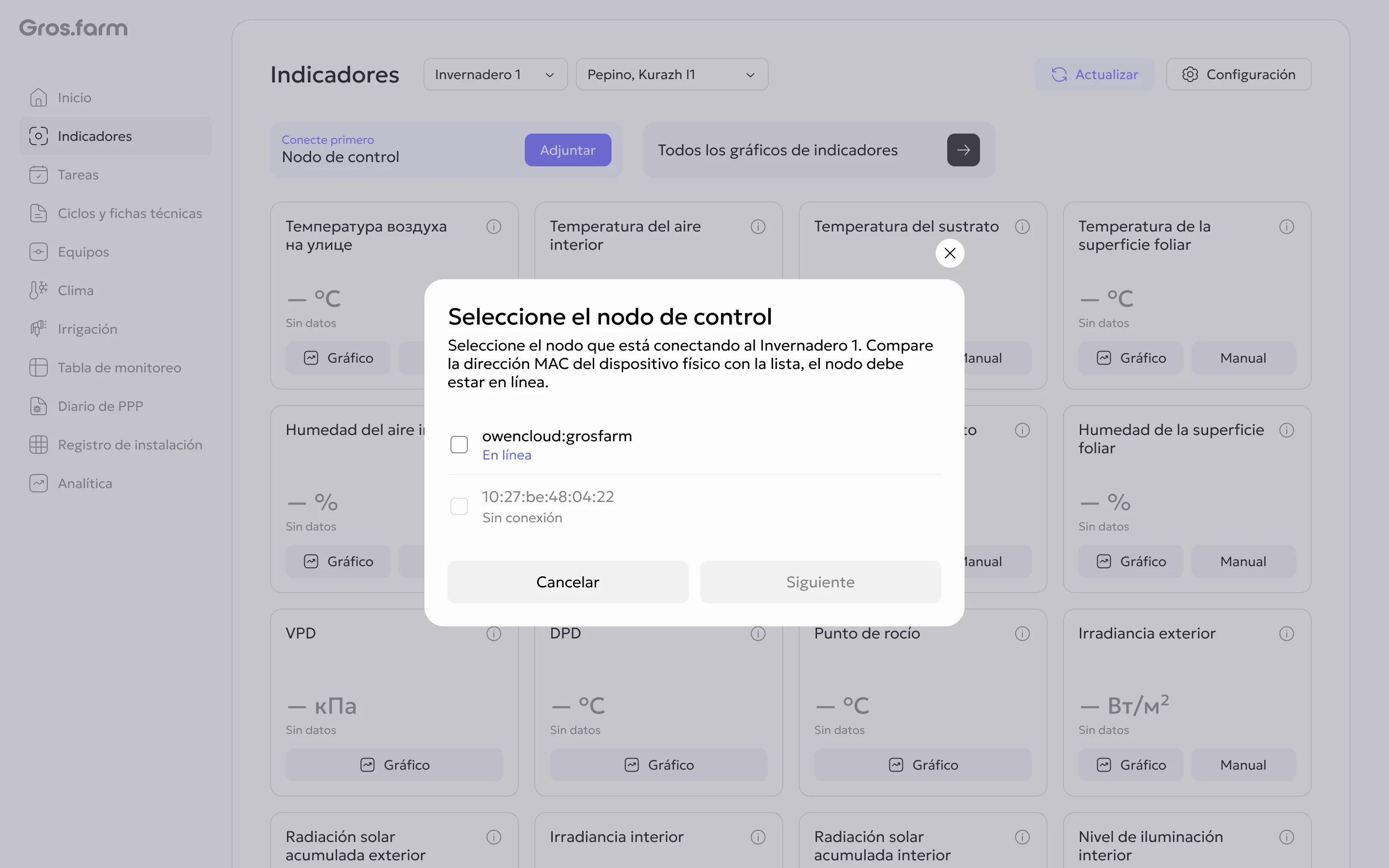Close the control node dialog with X
The width and height of the screenshot is (1389, 868).
[950, 253]
